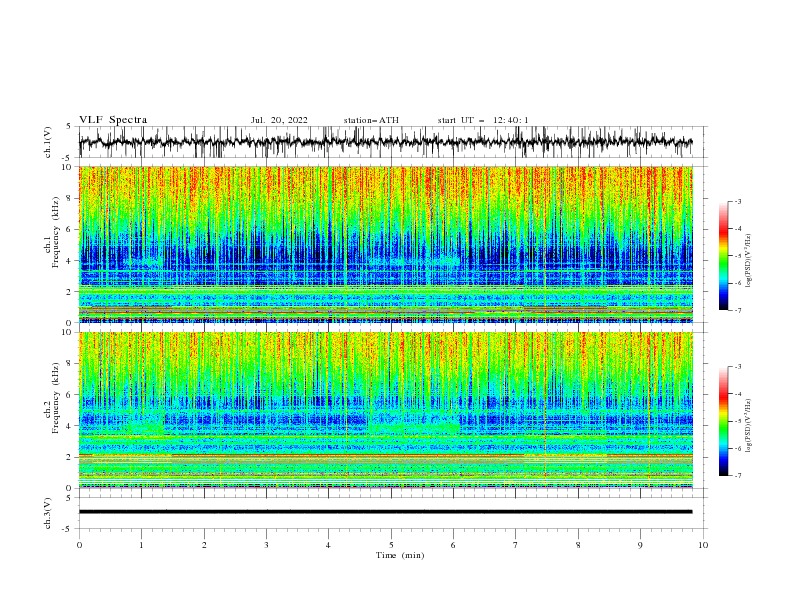Click ch.1 colorbar "log(PSD)(V²/Hz)" label
Image resolution: width=792 pixels, height=612 pixels.
click(x=749, y=261)
